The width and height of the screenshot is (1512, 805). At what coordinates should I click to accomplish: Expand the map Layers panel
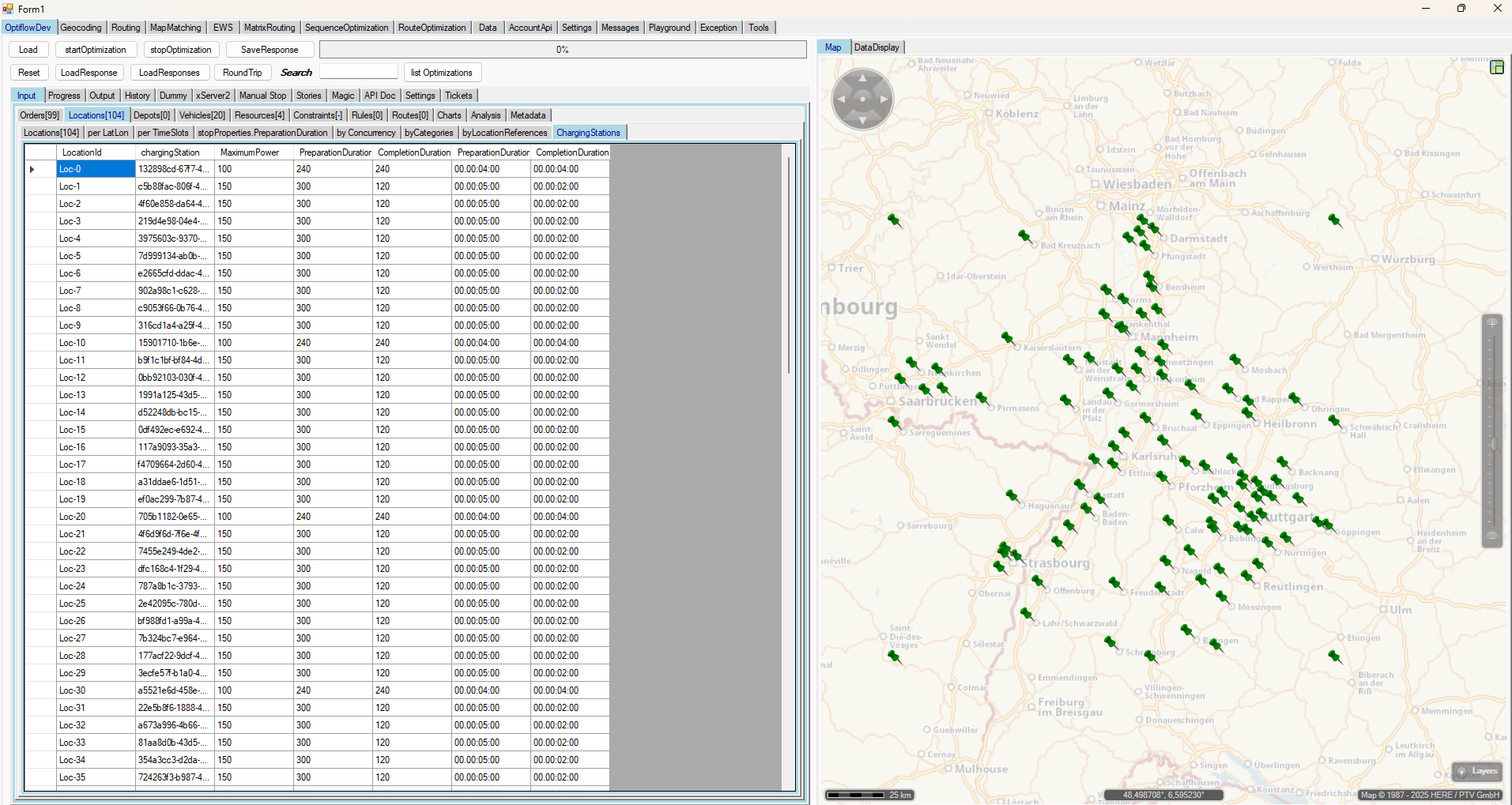point(1477,771)
